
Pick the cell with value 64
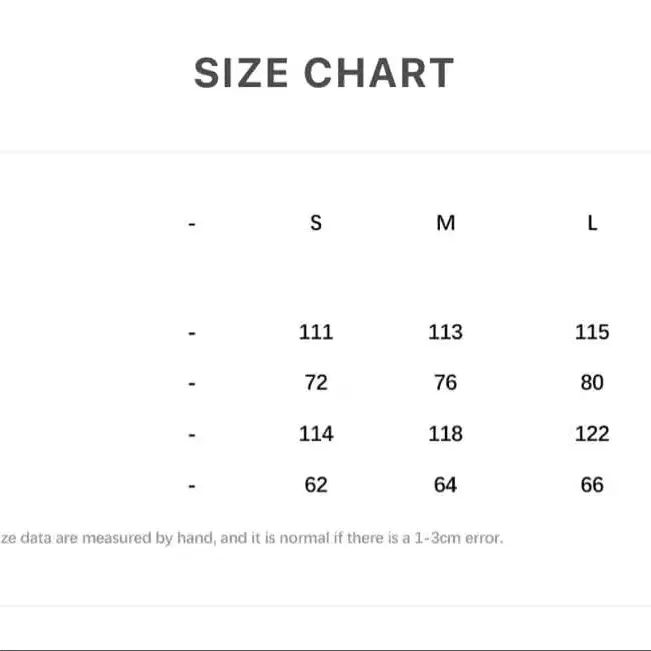[x=446, y=485]
